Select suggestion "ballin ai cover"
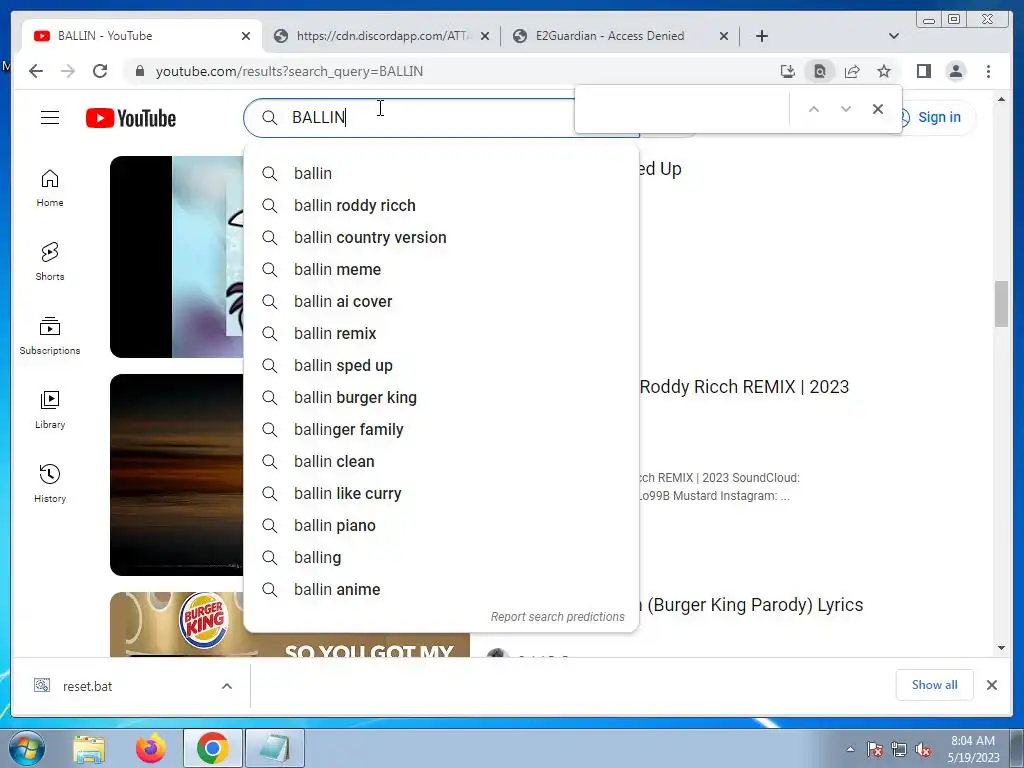Screen dimensions: 1024x768 441,301
